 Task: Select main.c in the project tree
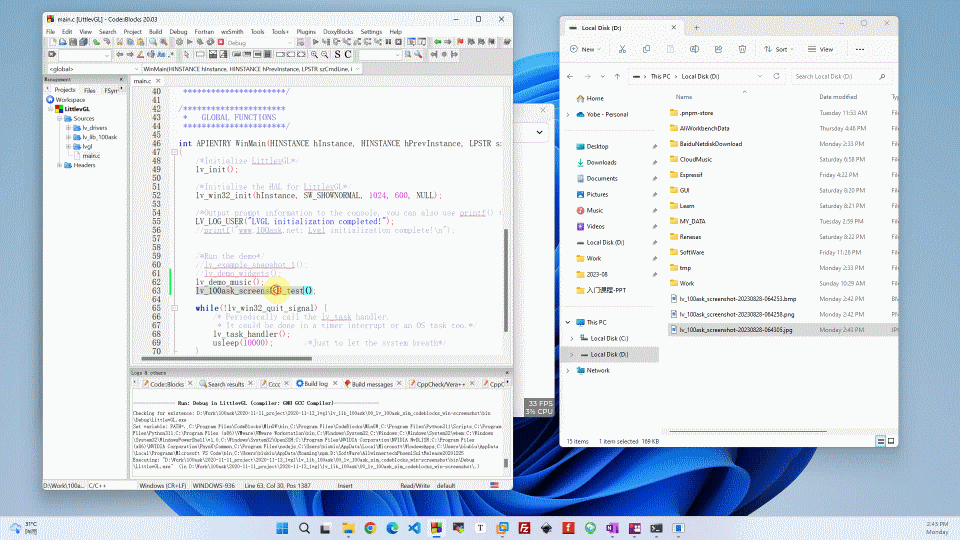(91, 156)
